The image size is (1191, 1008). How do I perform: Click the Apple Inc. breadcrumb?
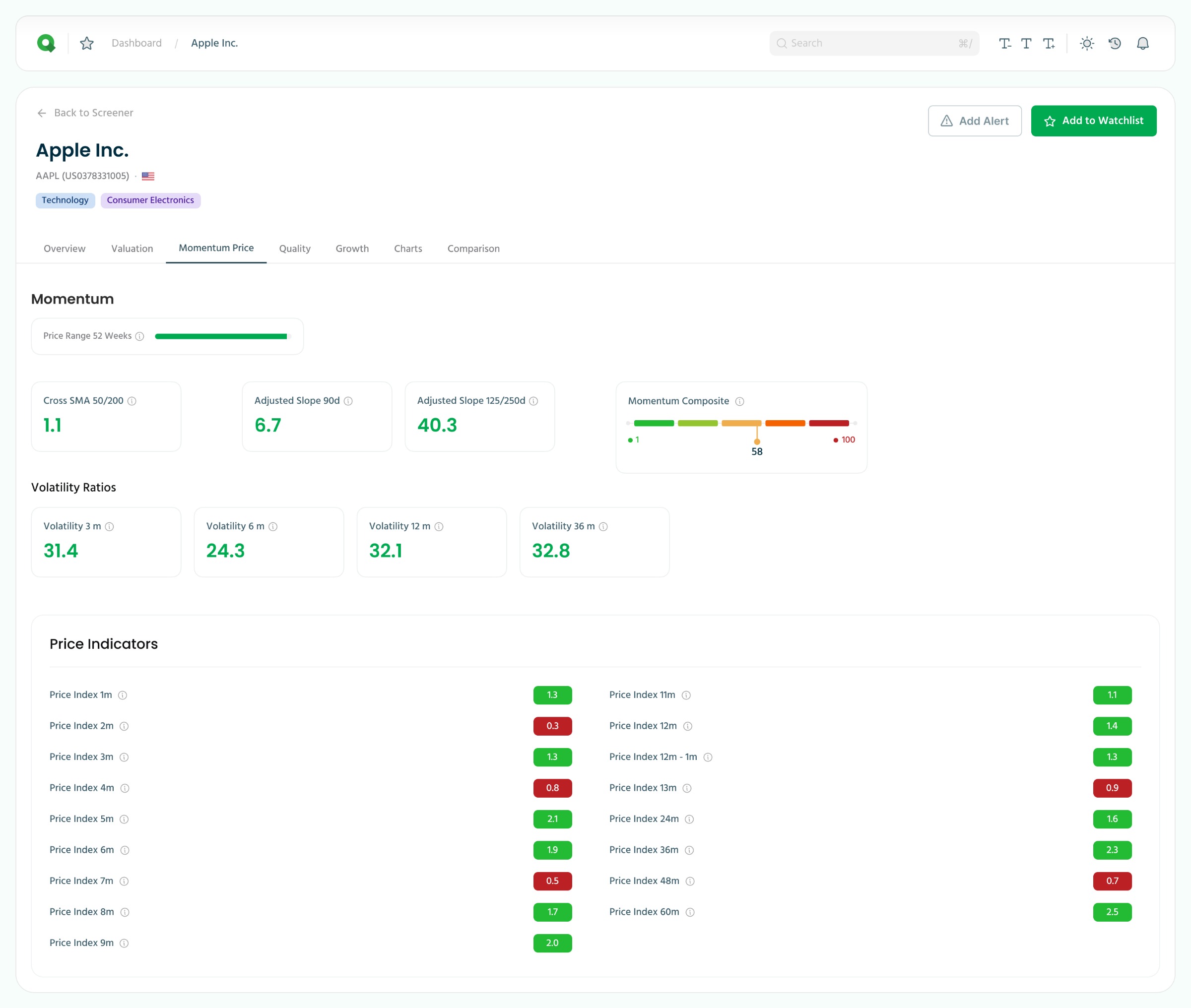coord(214,44)
